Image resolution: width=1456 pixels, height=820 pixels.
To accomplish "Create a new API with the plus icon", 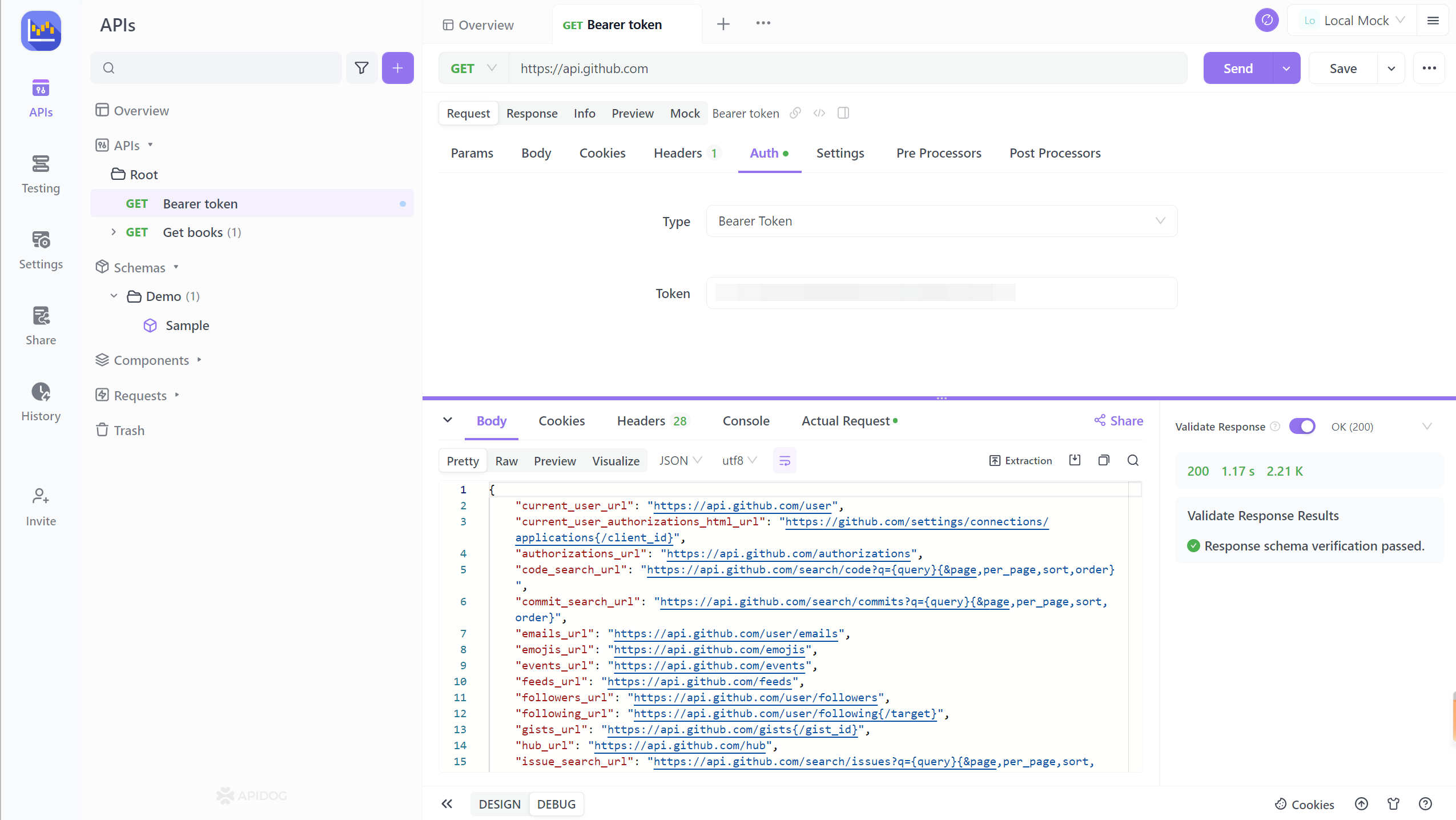I will [398, 67].
